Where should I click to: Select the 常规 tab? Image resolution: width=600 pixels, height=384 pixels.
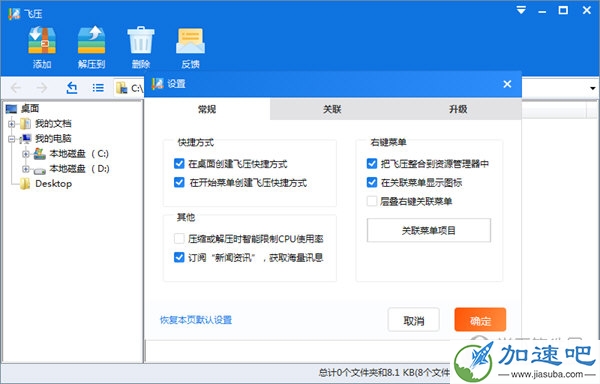(x=207, y=109)
